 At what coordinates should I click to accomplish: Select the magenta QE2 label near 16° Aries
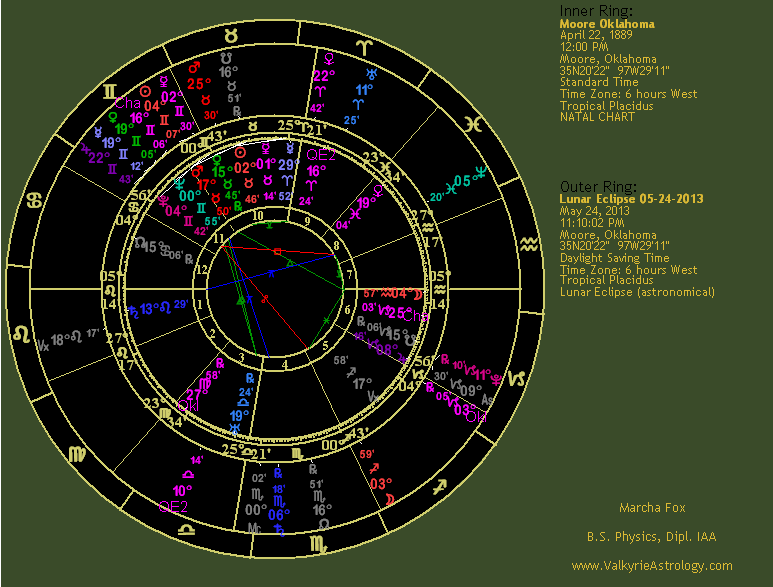pyautogui.click(x=320, y=155)
